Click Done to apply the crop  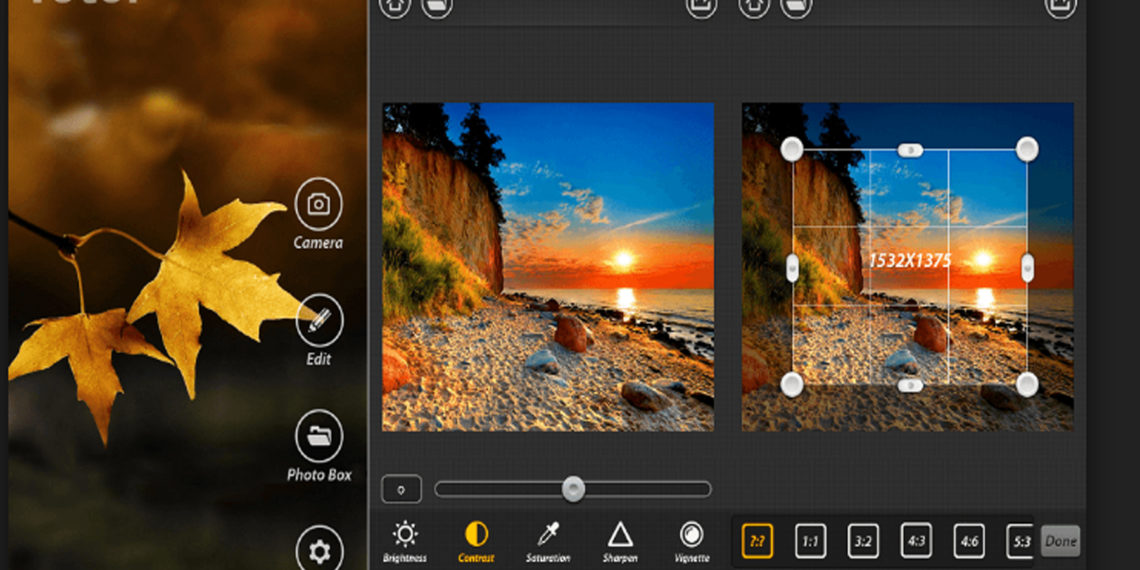(1061, 542)
